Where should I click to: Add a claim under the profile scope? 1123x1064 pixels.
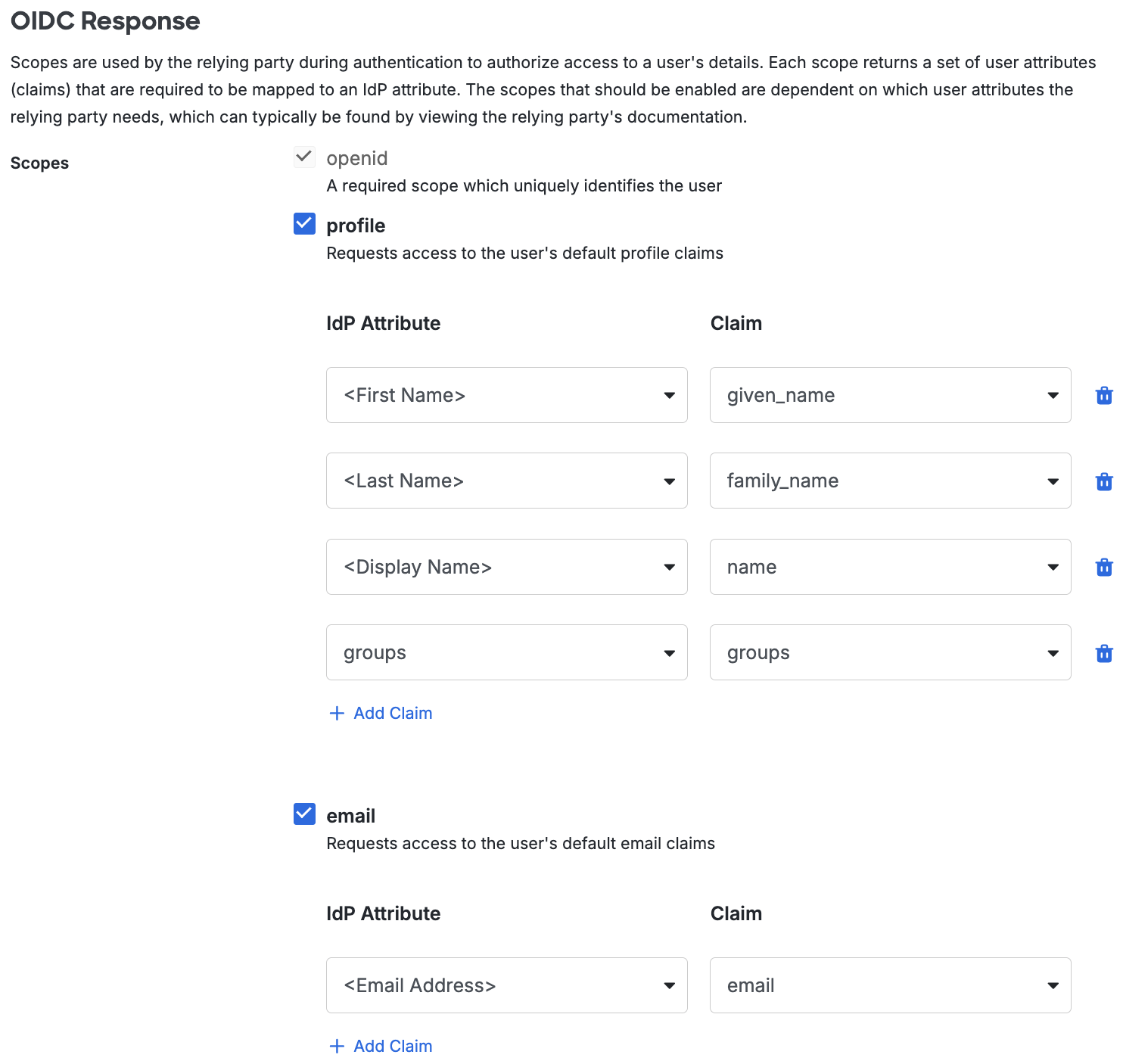379,713
